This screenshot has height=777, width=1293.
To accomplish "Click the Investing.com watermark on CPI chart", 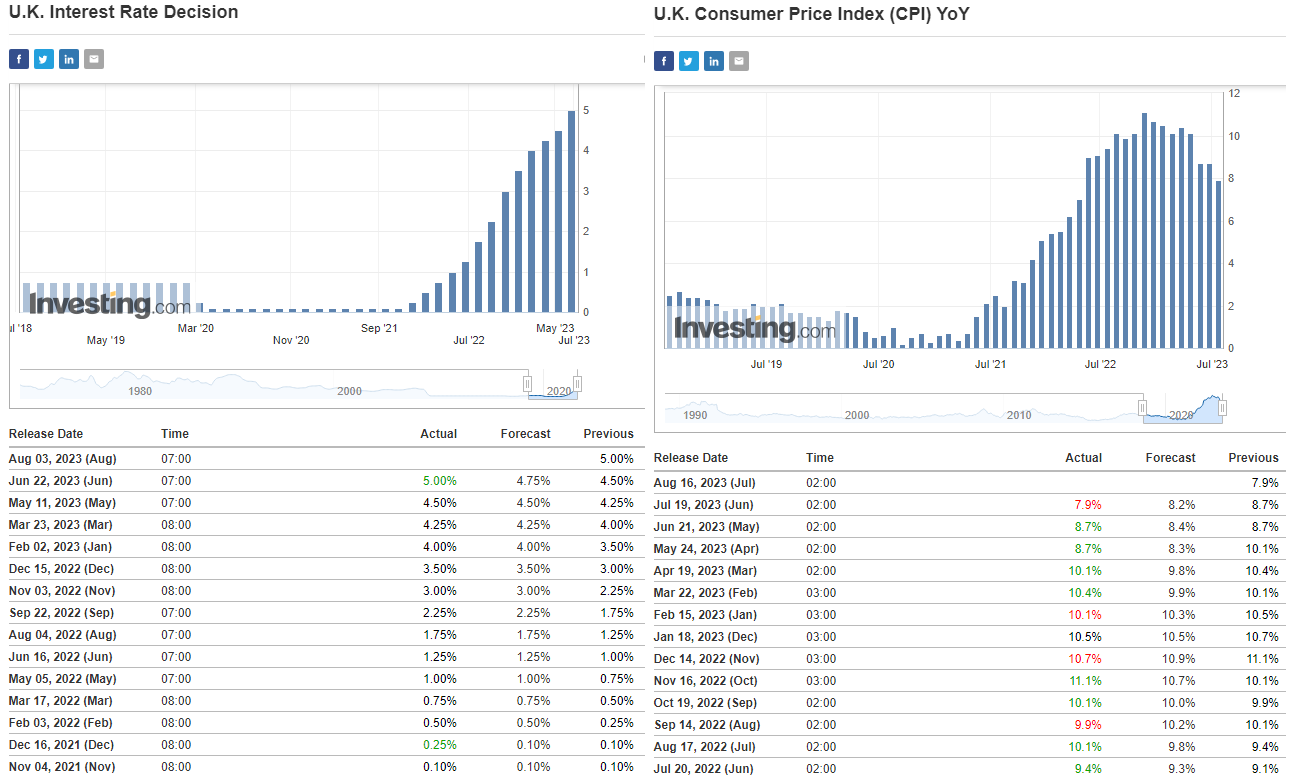I will click(754, 329).
